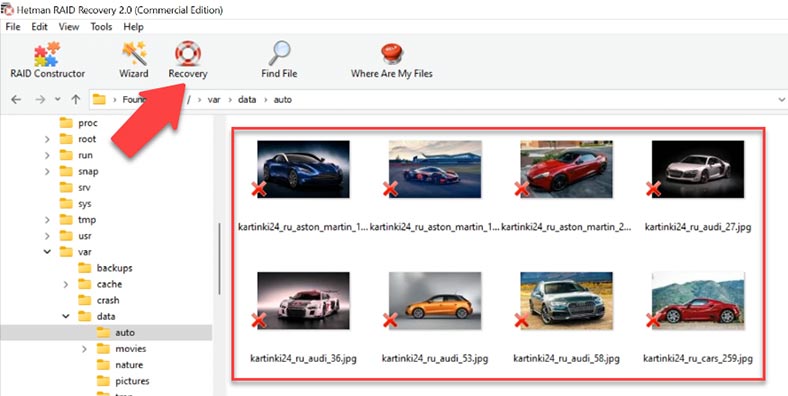Click file name kartinki24_ru_cars_259.jpg

[x=698, y=359]
